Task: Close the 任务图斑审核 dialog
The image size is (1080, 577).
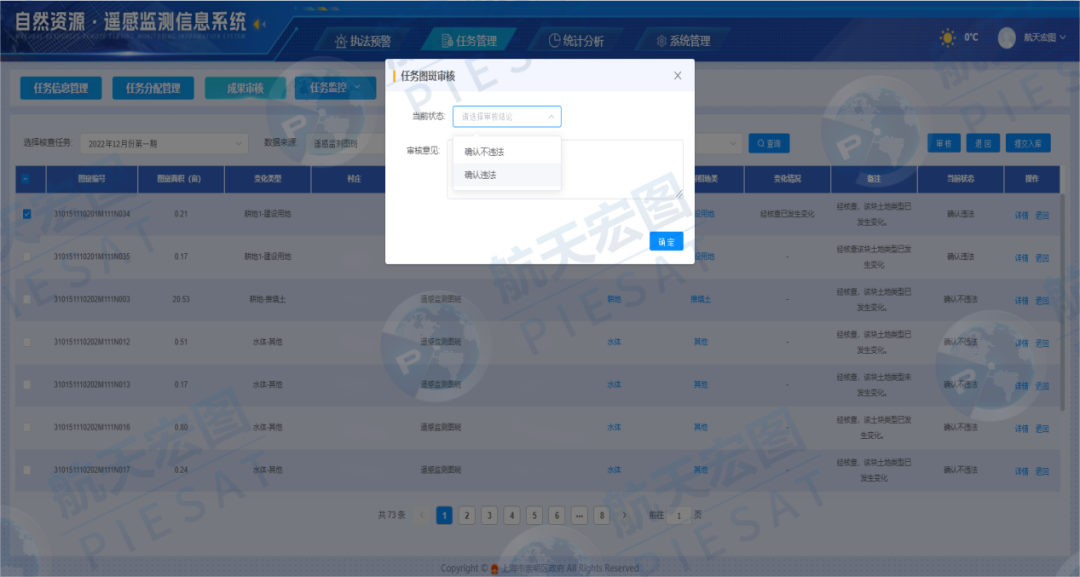Action: pyautogui.click(x=677, y=76)
